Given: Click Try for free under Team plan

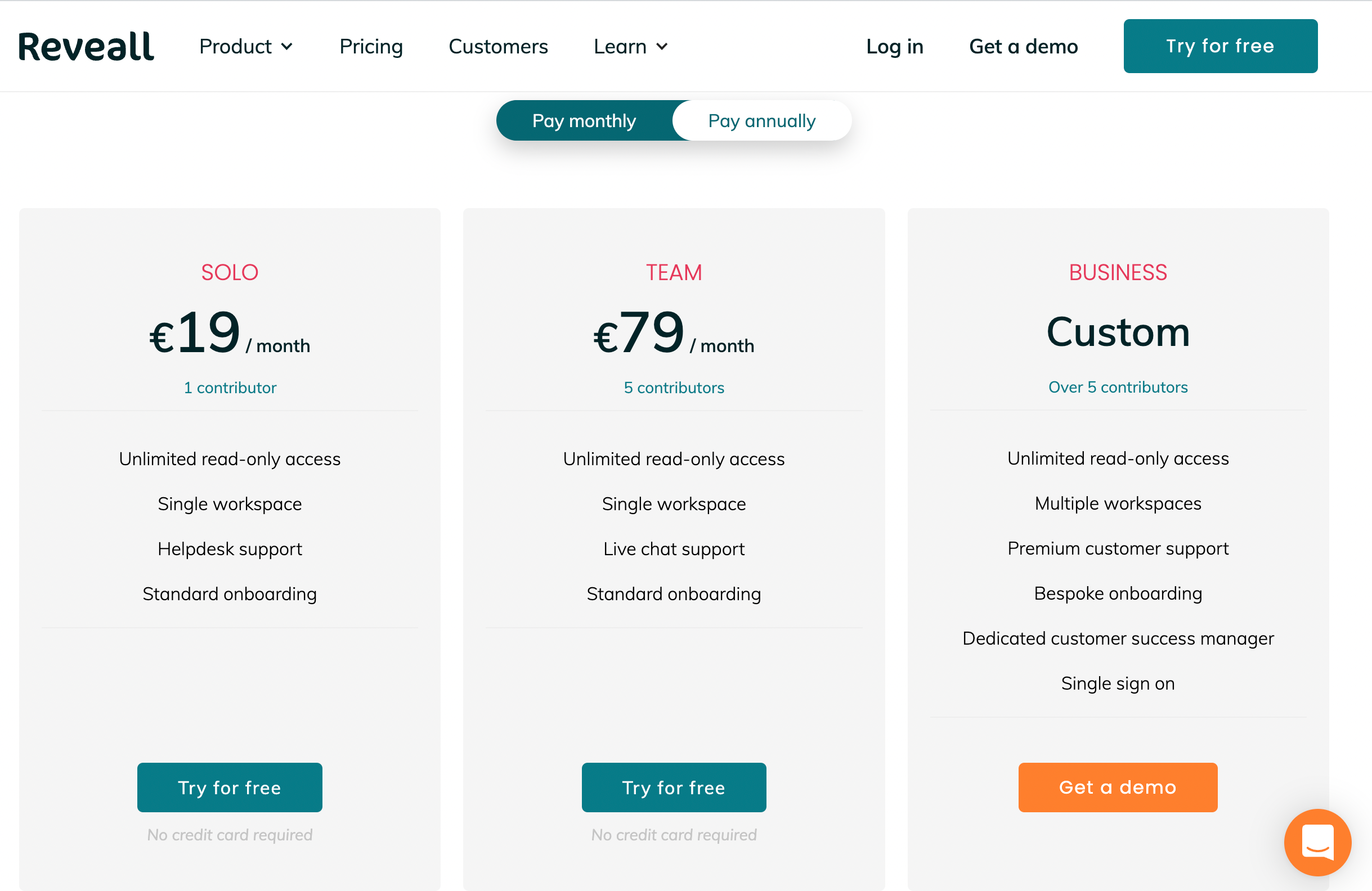Looking at the screenshot, I should coord(674,787).
